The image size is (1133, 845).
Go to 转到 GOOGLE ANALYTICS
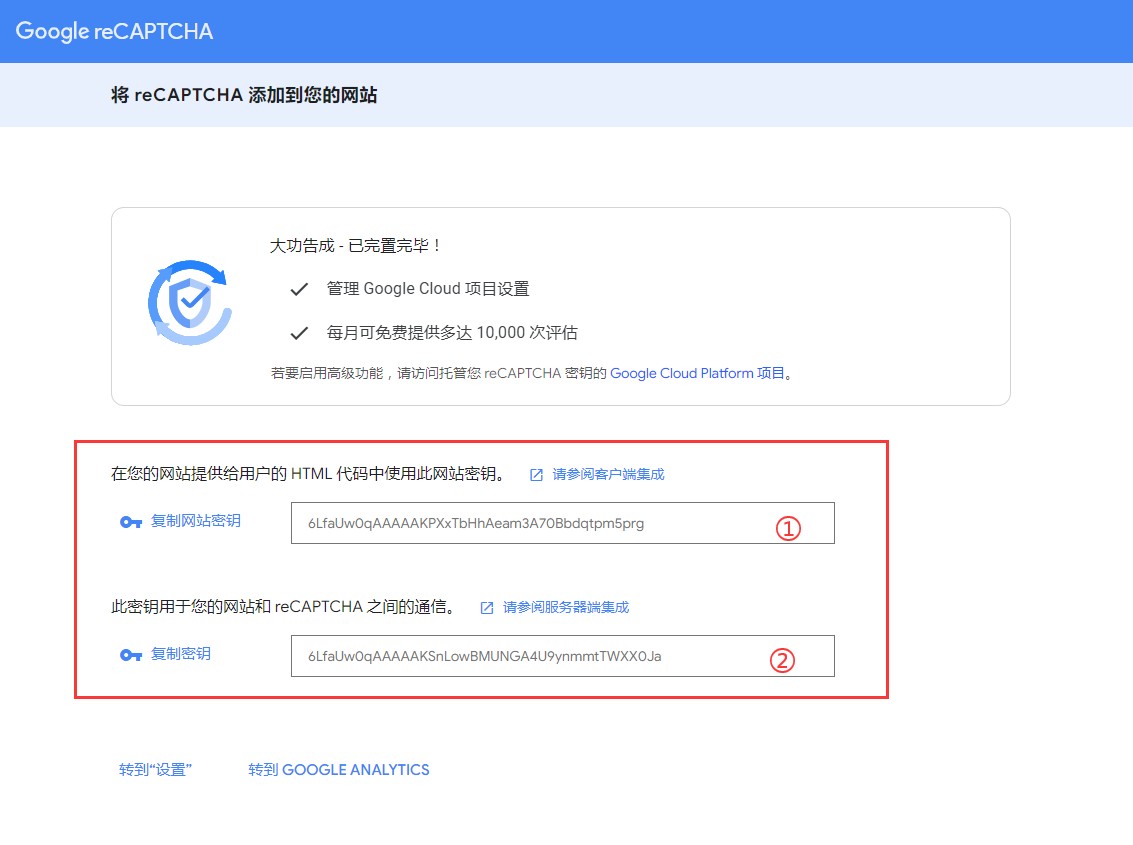pos(339,770)
